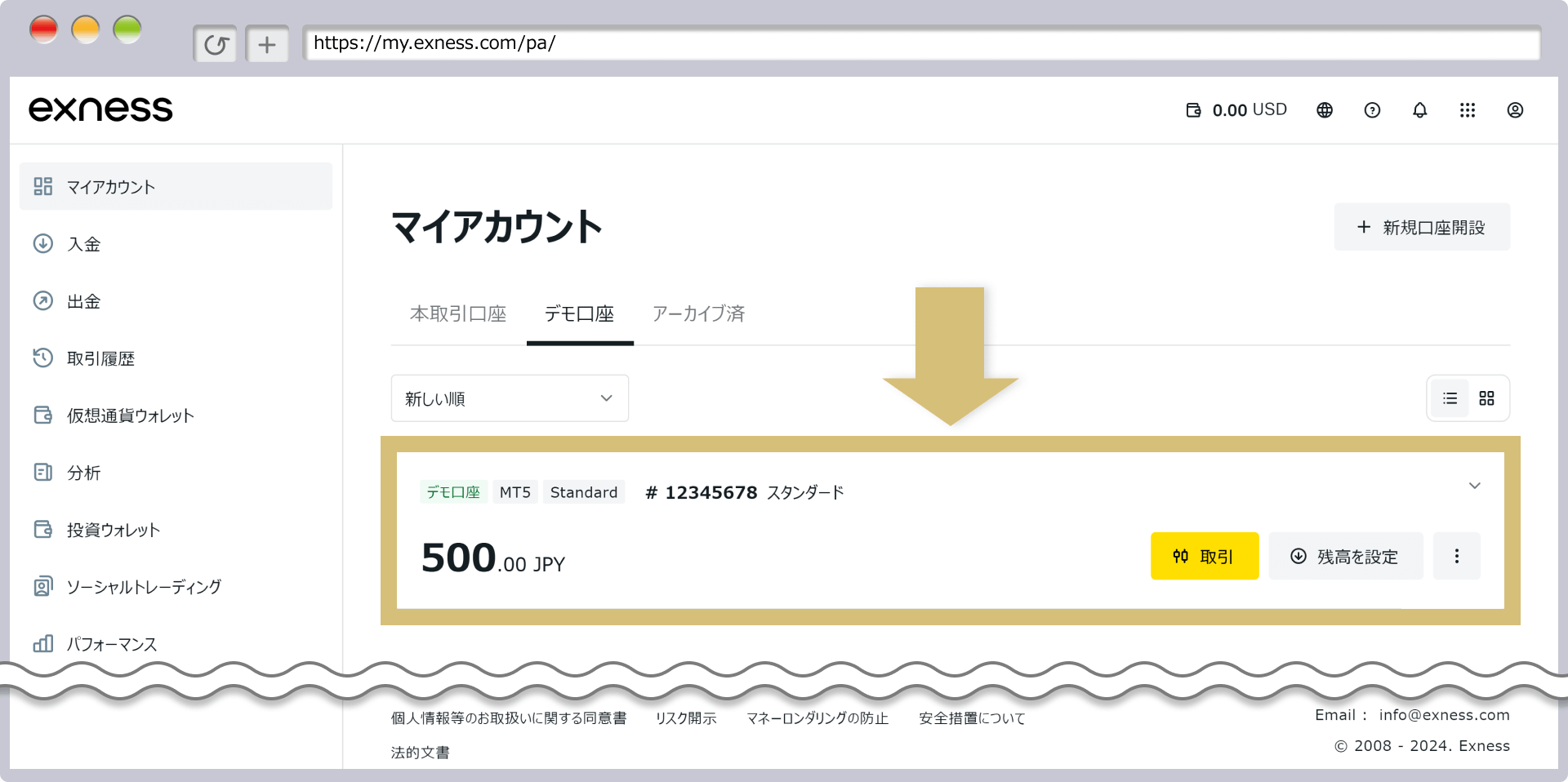
Task: Open 安全措置について footer link
Action: (972, 718)
